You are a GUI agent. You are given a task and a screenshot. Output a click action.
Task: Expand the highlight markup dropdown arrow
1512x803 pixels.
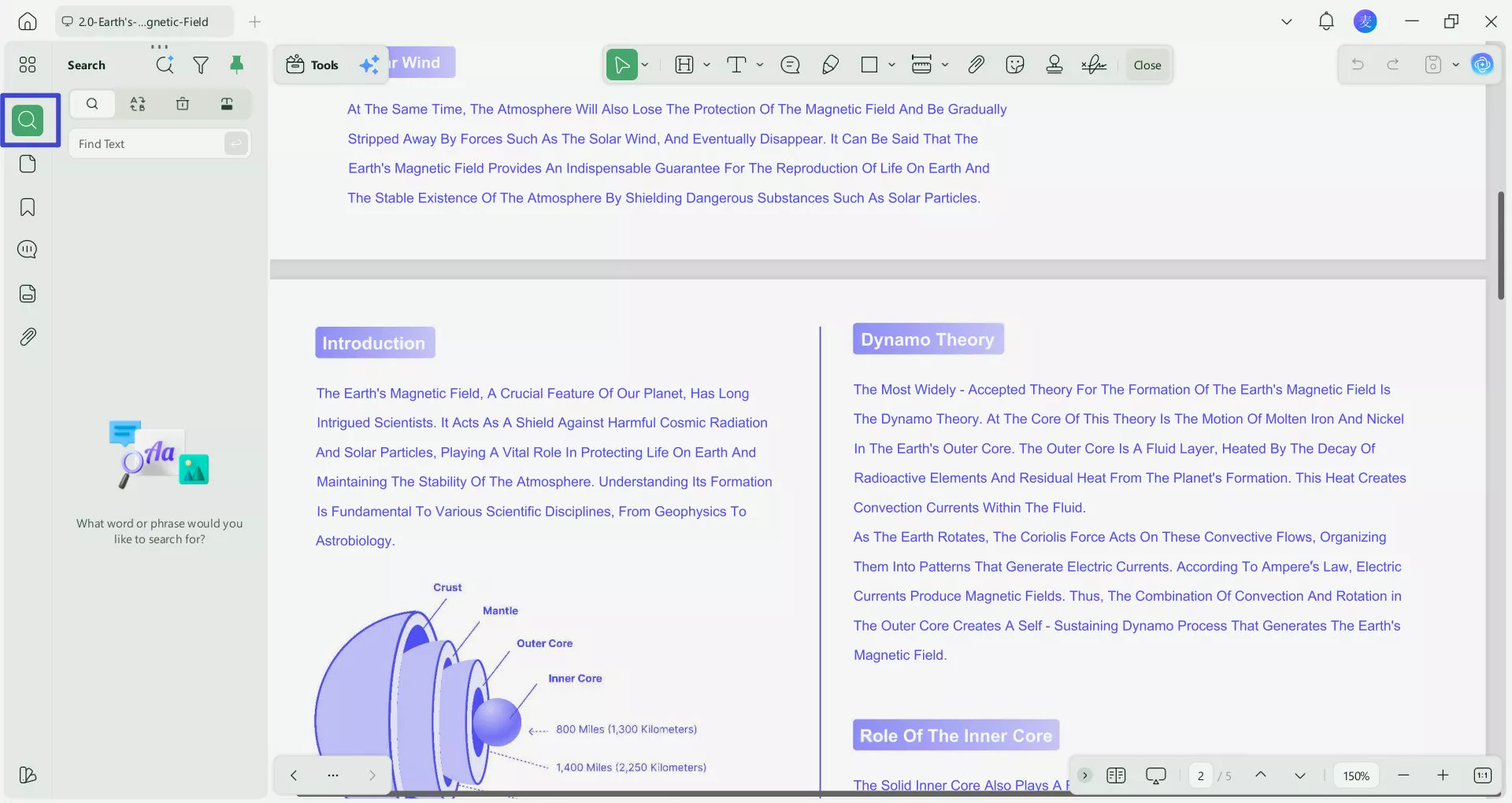pos(706,65)
